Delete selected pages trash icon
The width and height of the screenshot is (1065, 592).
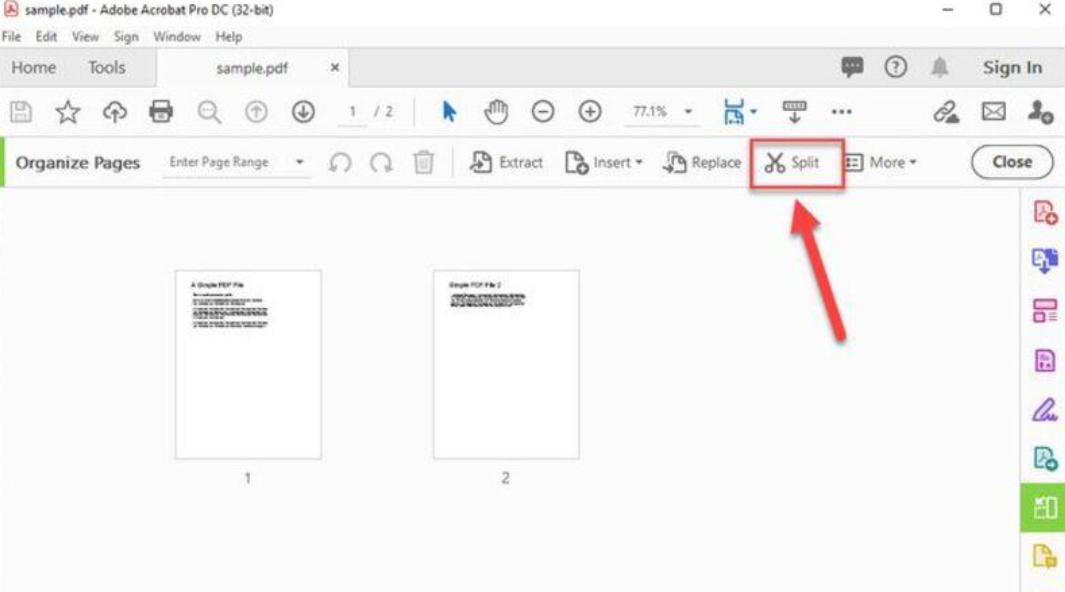pos(423,163)
